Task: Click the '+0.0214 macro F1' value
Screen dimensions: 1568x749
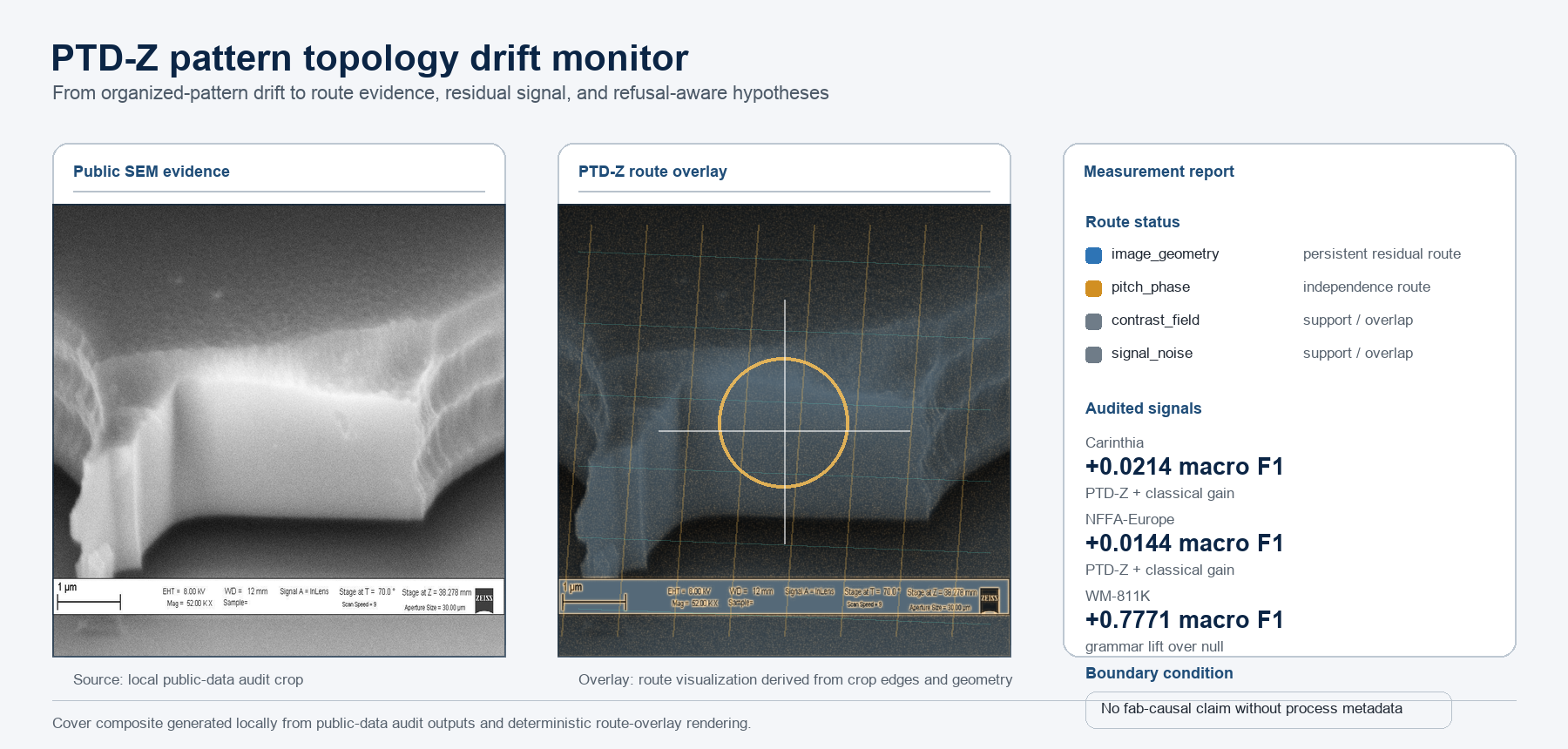Action: coord(1185,467)
